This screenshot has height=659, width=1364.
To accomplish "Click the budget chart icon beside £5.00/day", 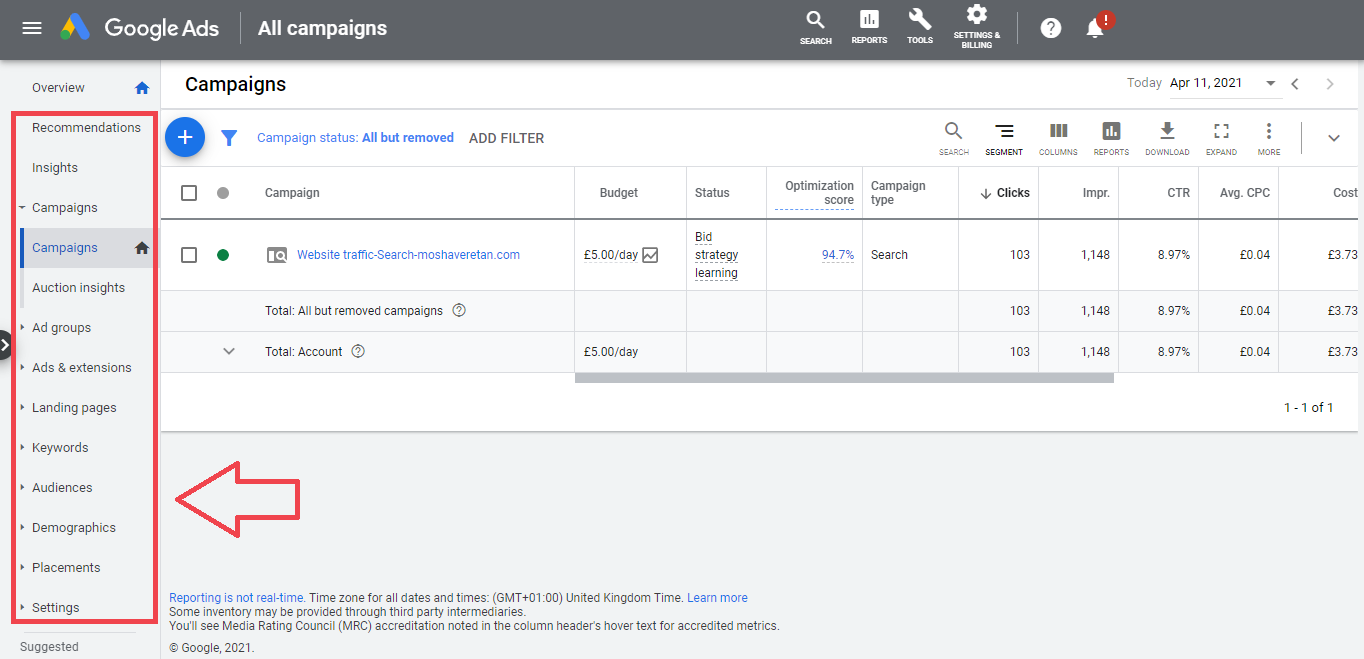I will coord(650,255).
